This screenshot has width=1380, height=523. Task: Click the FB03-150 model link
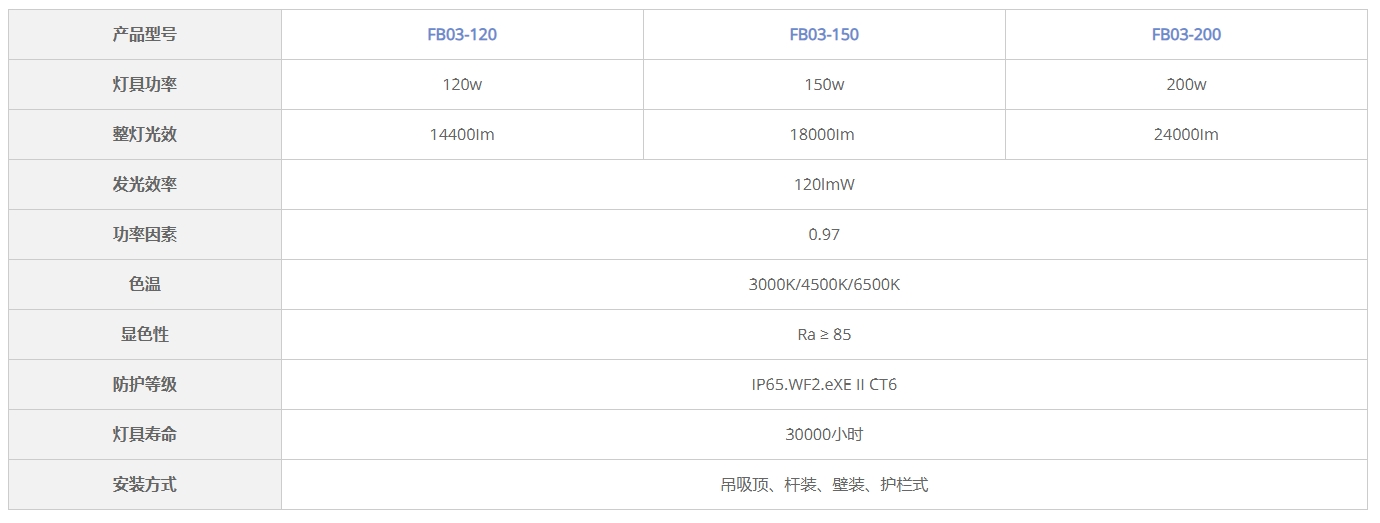click(824, 35)
